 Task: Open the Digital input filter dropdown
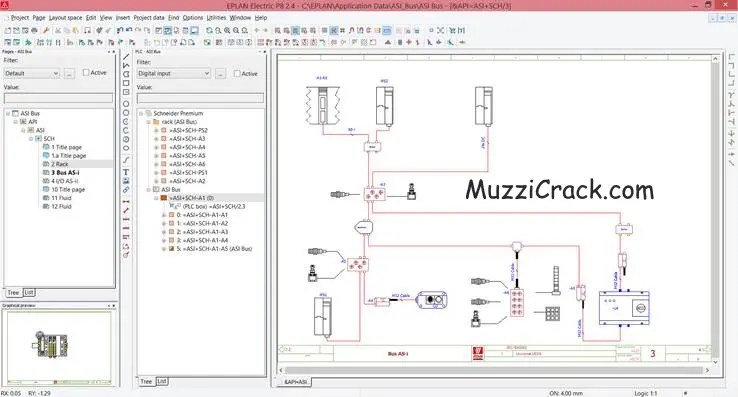tap(174, 73)
